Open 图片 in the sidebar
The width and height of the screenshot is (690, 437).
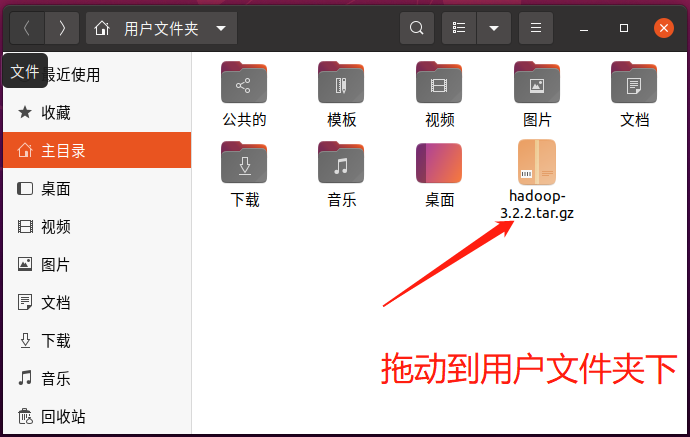click(x=97, y=264)
